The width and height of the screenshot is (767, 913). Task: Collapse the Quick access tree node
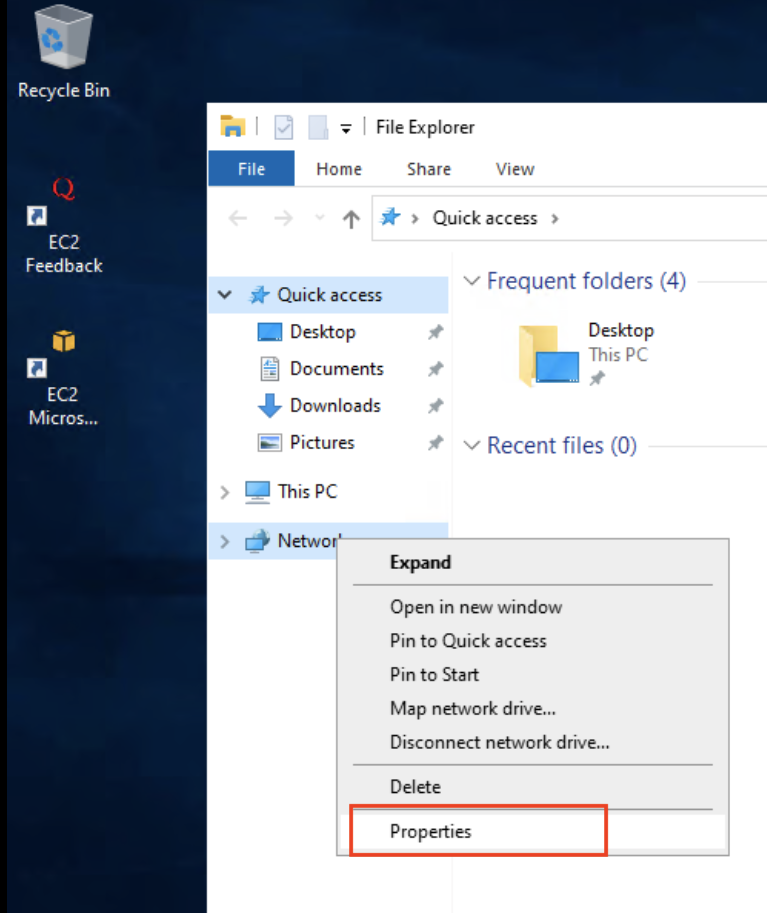(225, 295)
